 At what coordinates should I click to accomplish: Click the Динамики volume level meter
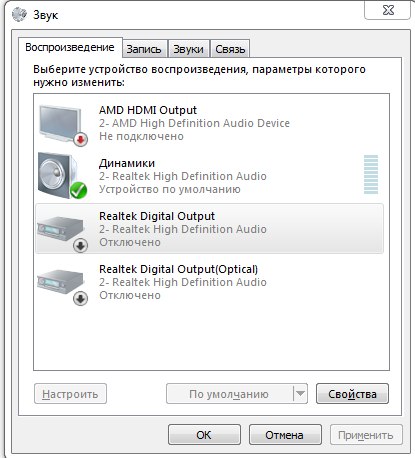(371, 175)
